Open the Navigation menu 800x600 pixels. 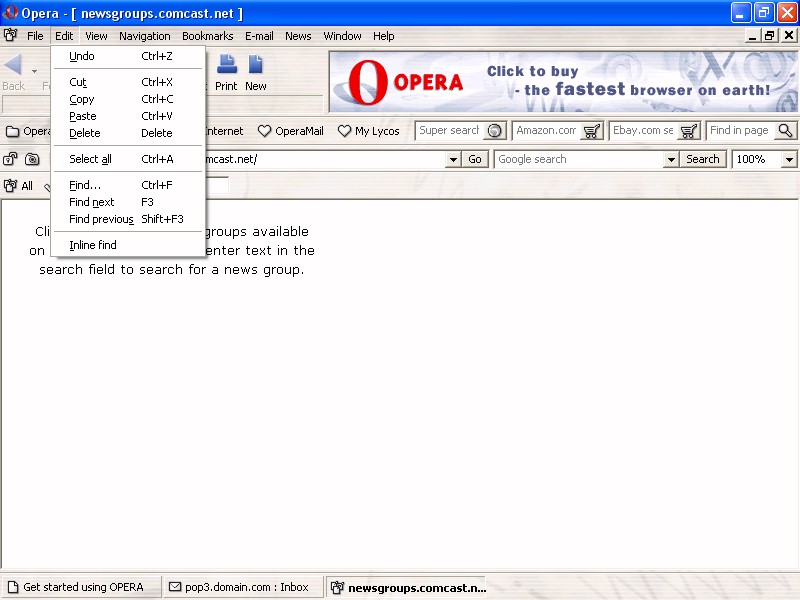tap(145, 36)
